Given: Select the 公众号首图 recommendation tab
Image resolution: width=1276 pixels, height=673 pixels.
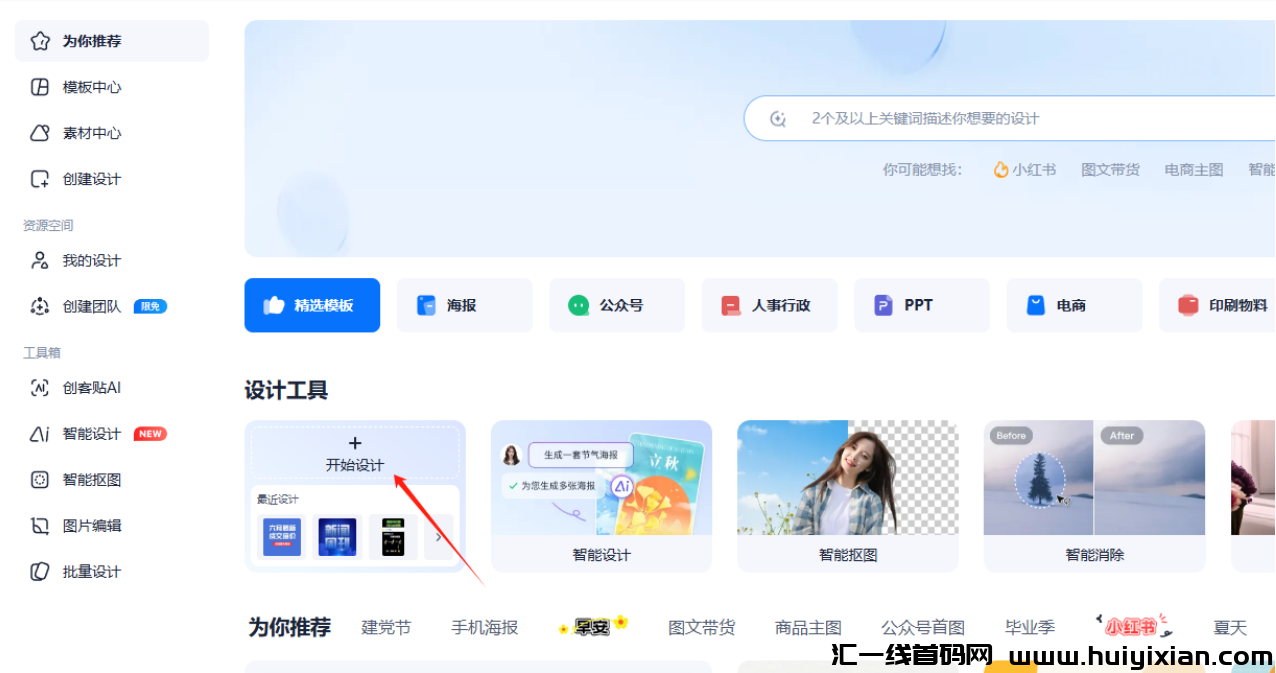Looking at the screenshot, I should coord(923,627).
